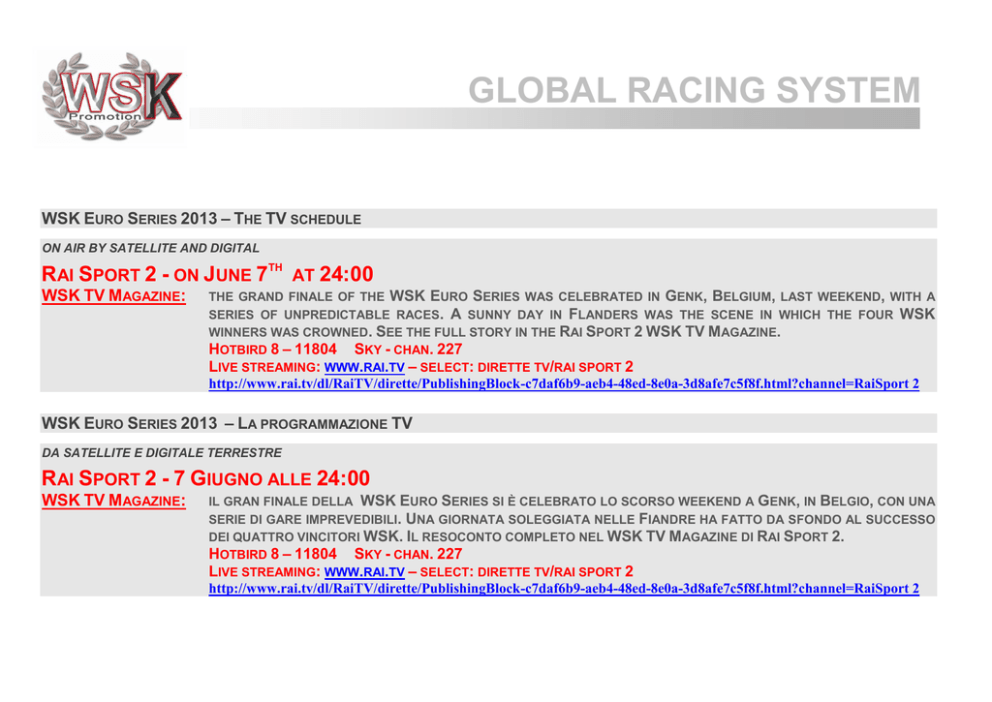Select 'On air by satellite and digital' text

[151, 248]
